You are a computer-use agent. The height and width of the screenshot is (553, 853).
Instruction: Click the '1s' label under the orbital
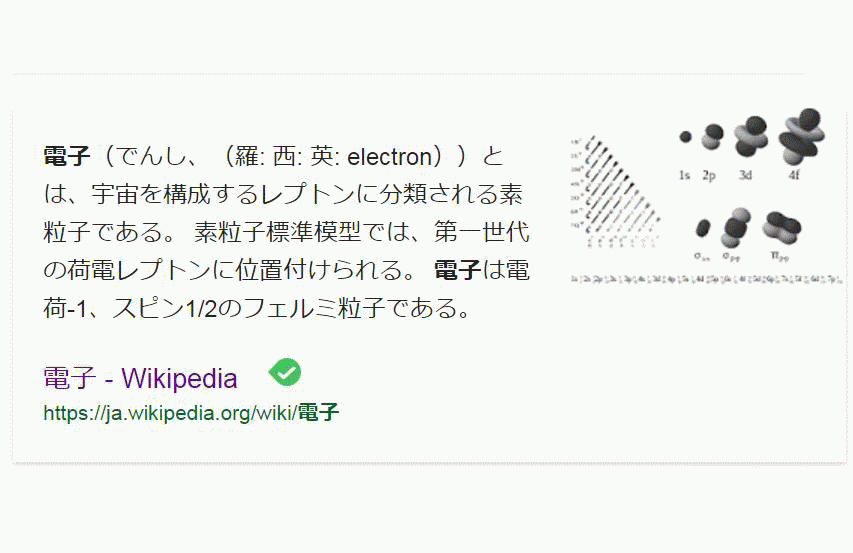tap(684, 175)
